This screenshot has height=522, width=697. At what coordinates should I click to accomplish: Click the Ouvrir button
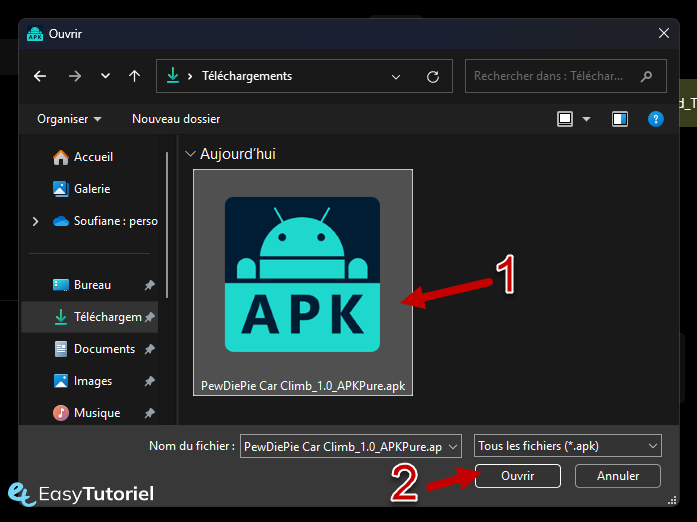pyautogui.click(x=517, y=476)
